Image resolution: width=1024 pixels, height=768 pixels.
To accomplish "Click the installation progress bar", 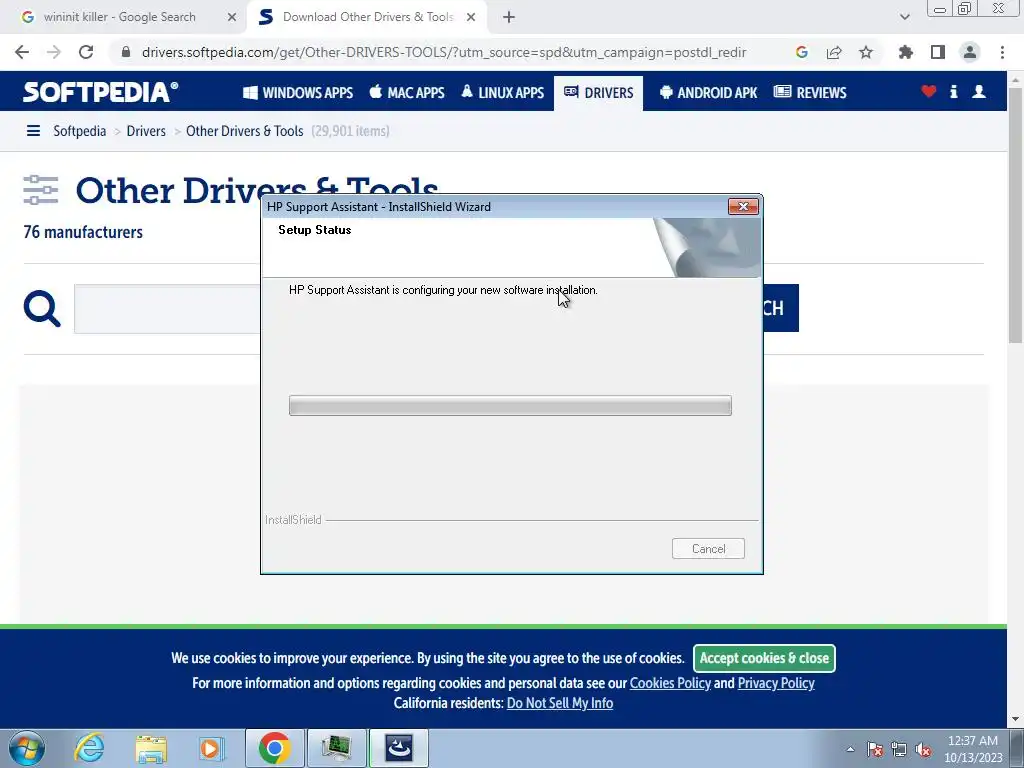I will [510, 406].
